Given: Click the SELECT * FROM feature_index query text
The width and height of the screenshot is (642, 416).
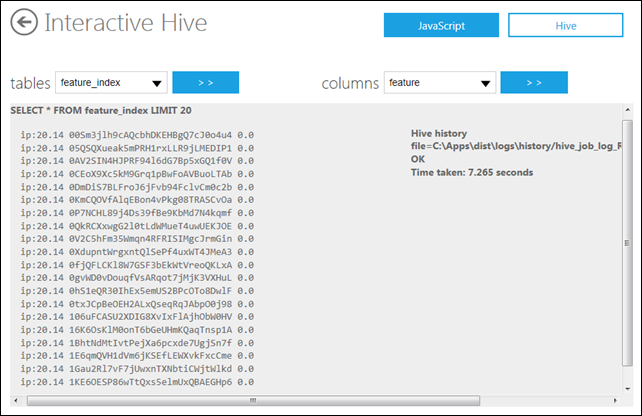Looking at the screenshot, I should point(101,111).
